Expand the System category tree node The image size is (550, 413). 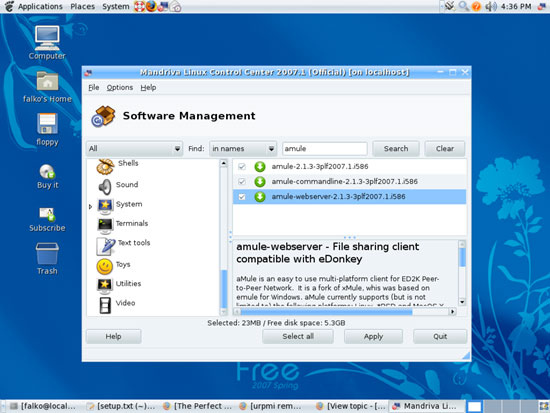pyautogui.click(x=90, y=207)
